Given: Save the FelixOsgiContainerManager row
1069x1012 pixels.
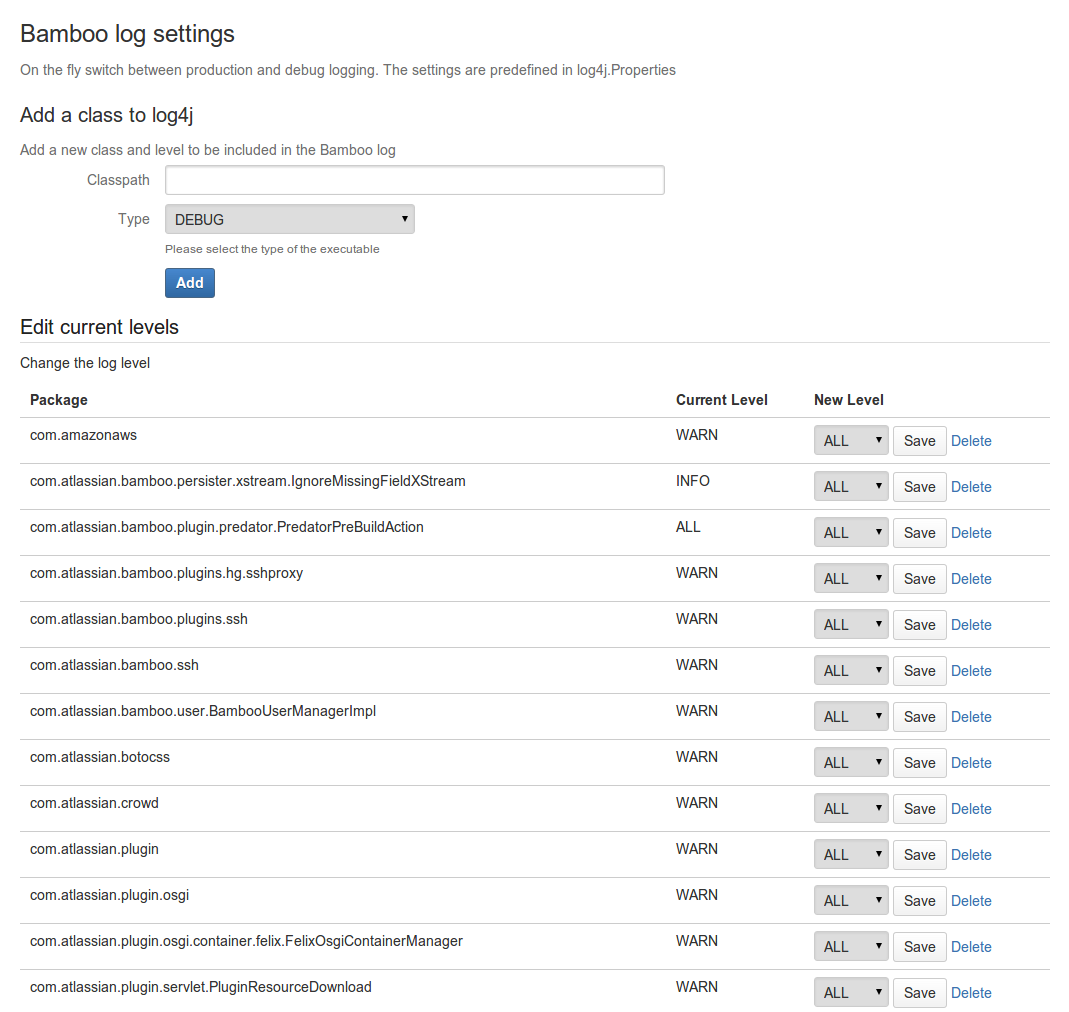Looking at the screenshot, I should click(920, 947).
